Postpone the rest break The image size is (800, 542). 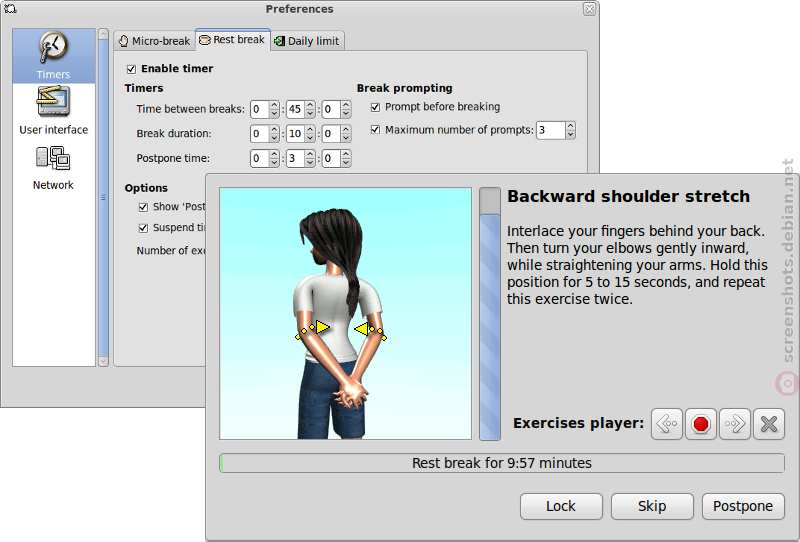coord(743,506)
